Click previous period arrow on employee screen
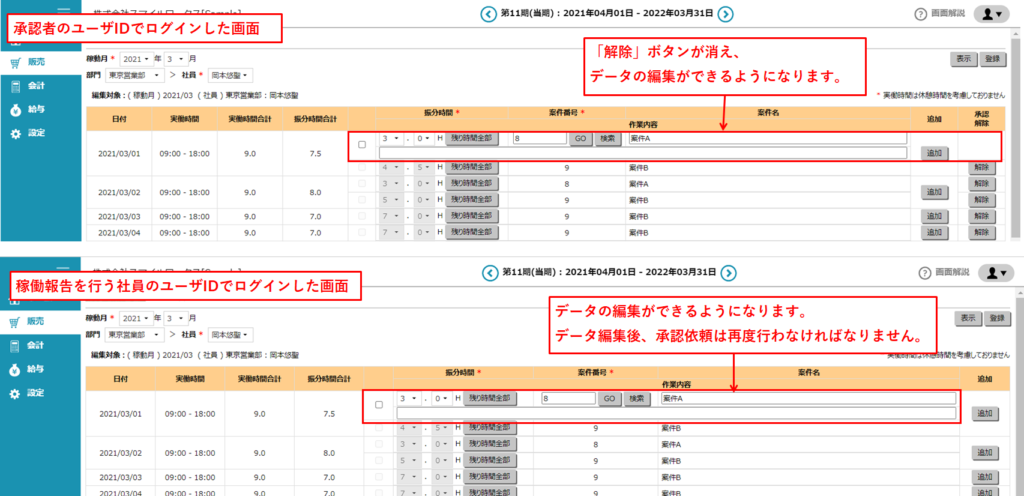This screenshot has width=1024, height=496. (x=488, y=272)
